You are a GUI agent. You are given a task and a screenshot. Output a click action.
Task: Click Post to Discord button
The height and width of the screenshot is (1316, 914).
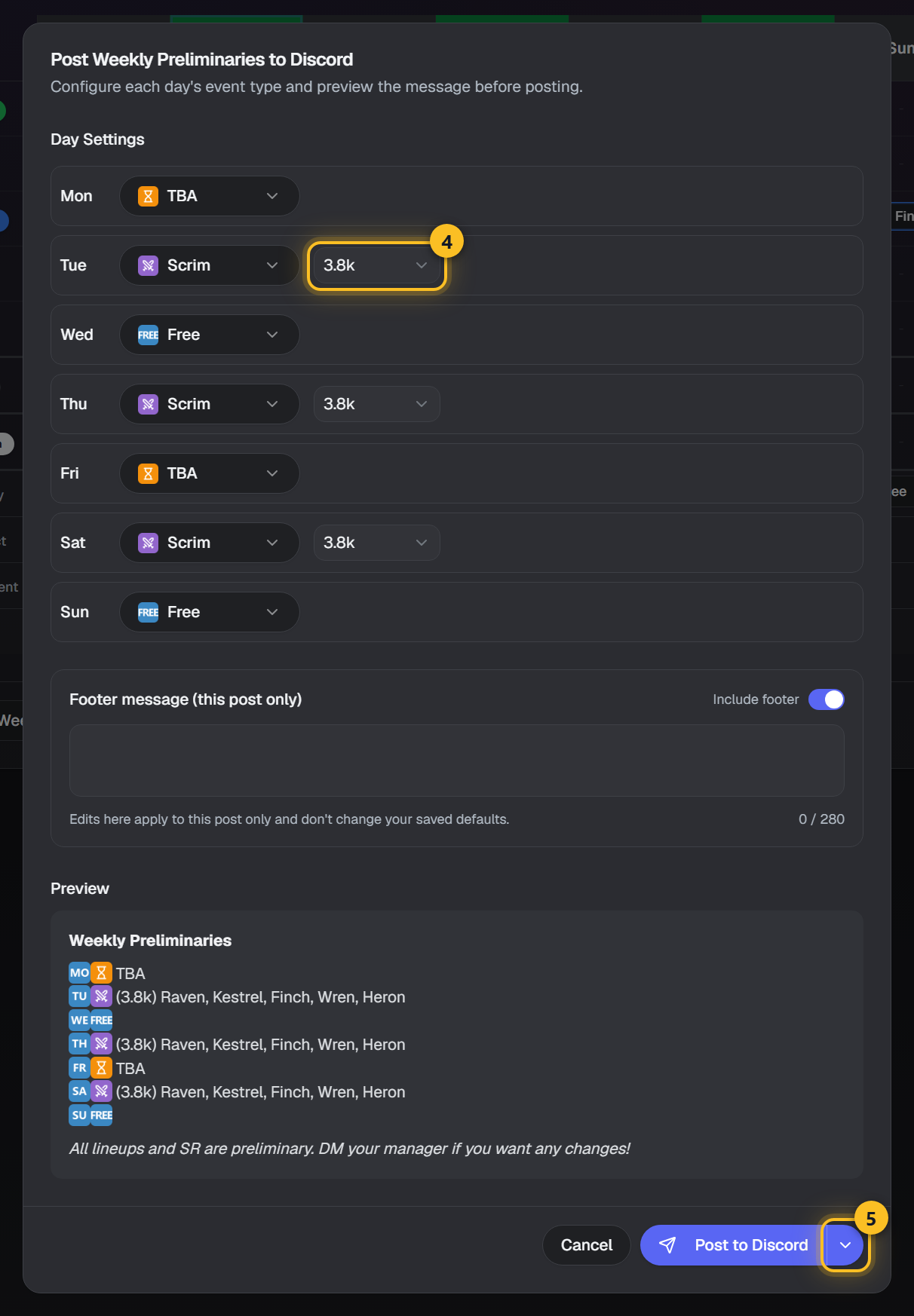[732, 1245]
